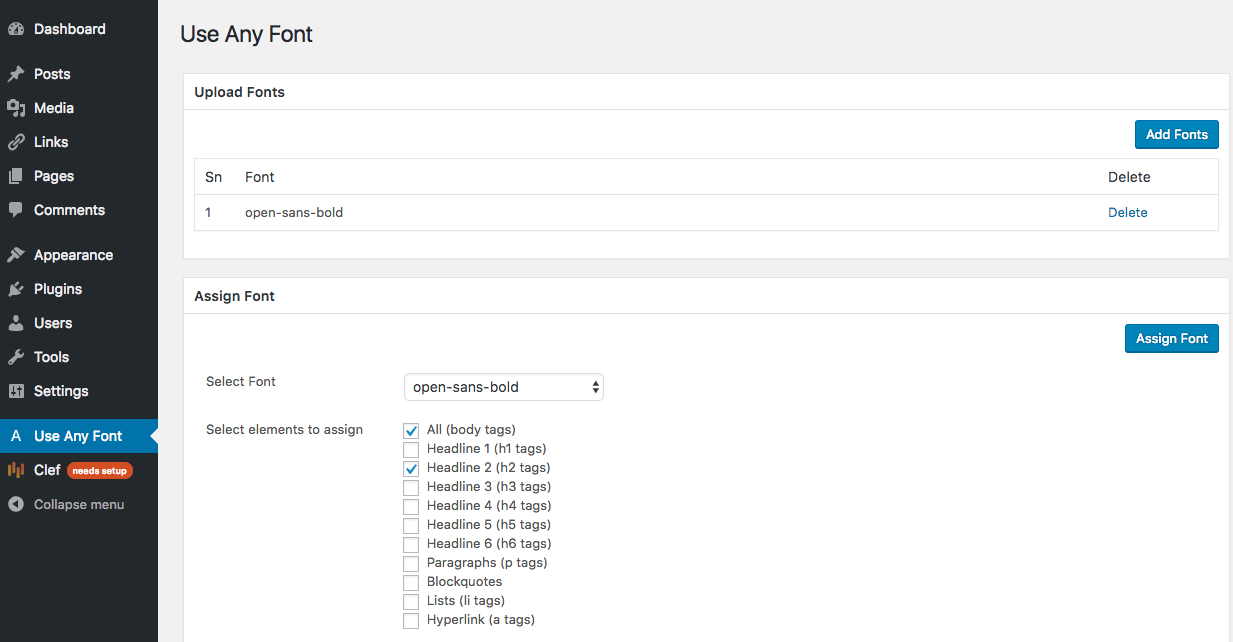Open the Clef menu item
This screenshot has height=642, width=1233.
79,470
